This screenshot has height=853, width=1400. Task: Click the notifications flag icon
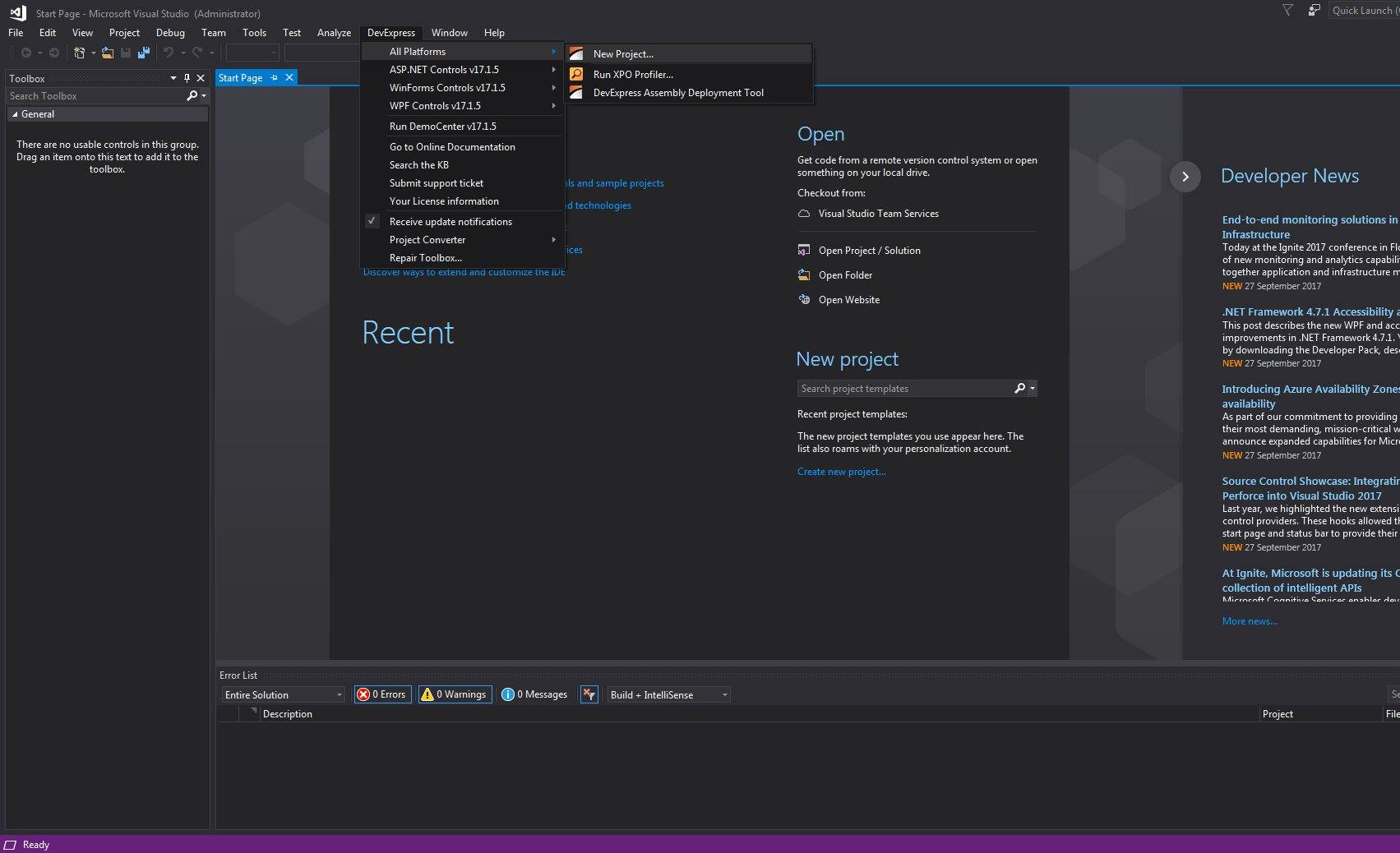pyautogui.click(x=1288, y=11)
